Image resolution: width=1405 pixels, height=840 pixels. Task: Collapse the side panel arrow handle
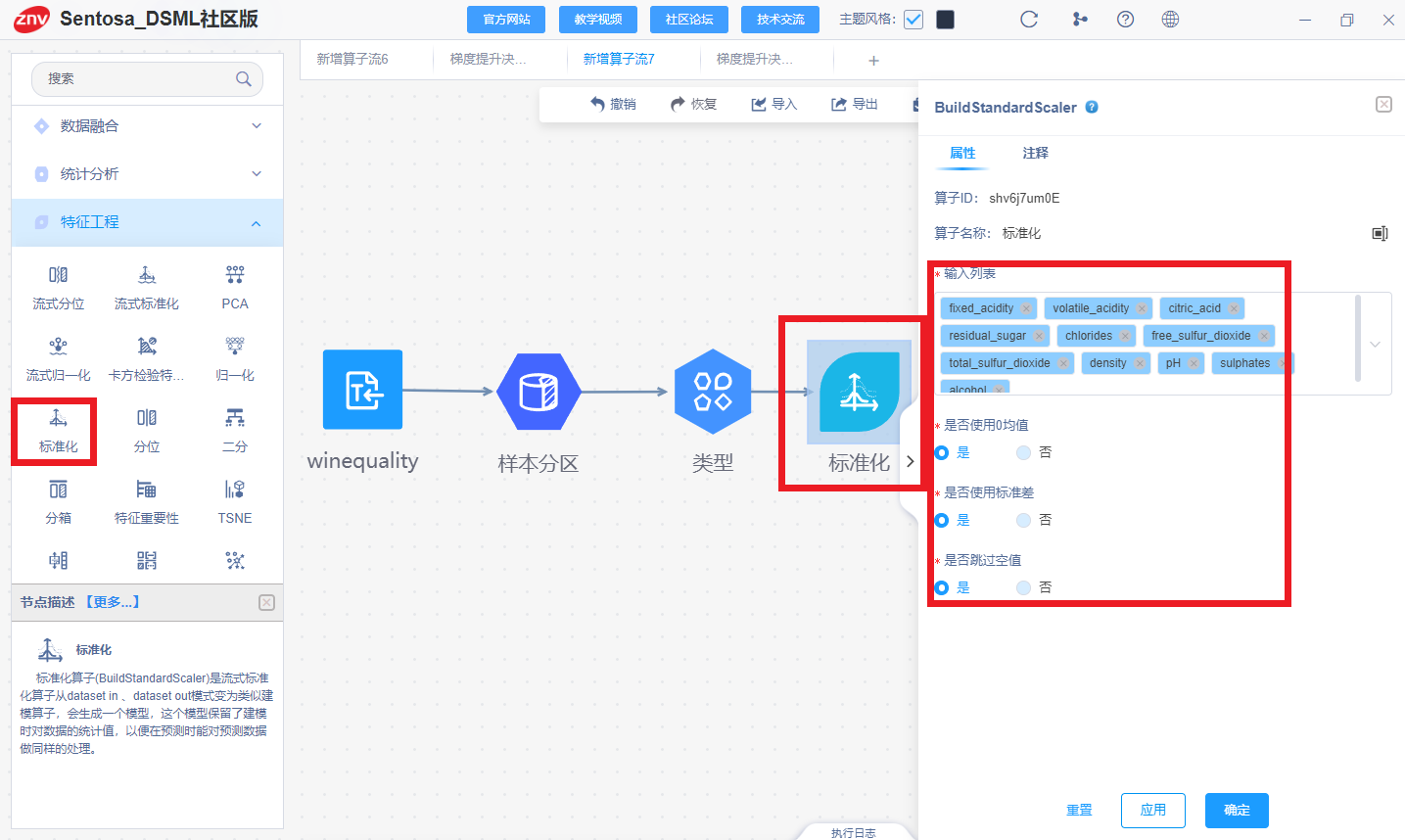(910, 461)
